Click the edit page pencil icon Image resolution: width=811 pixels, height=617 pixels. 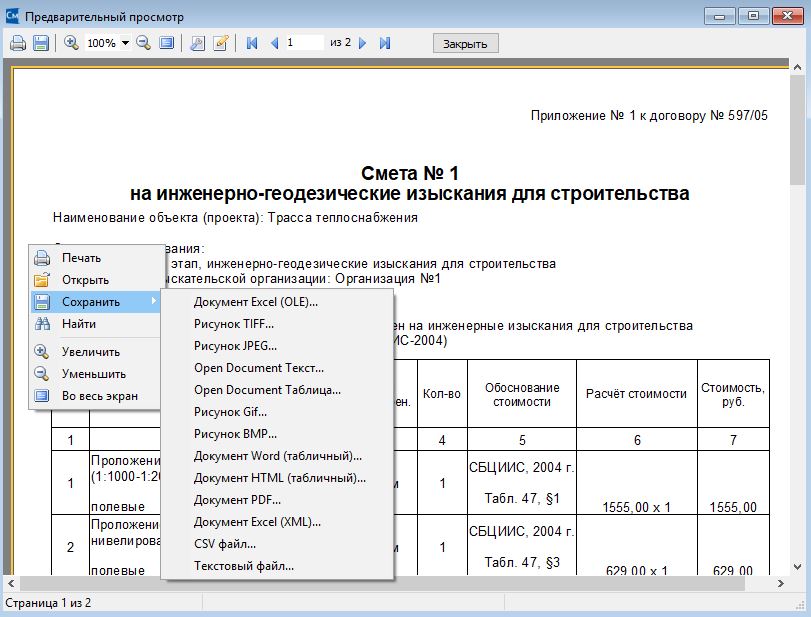221,43
